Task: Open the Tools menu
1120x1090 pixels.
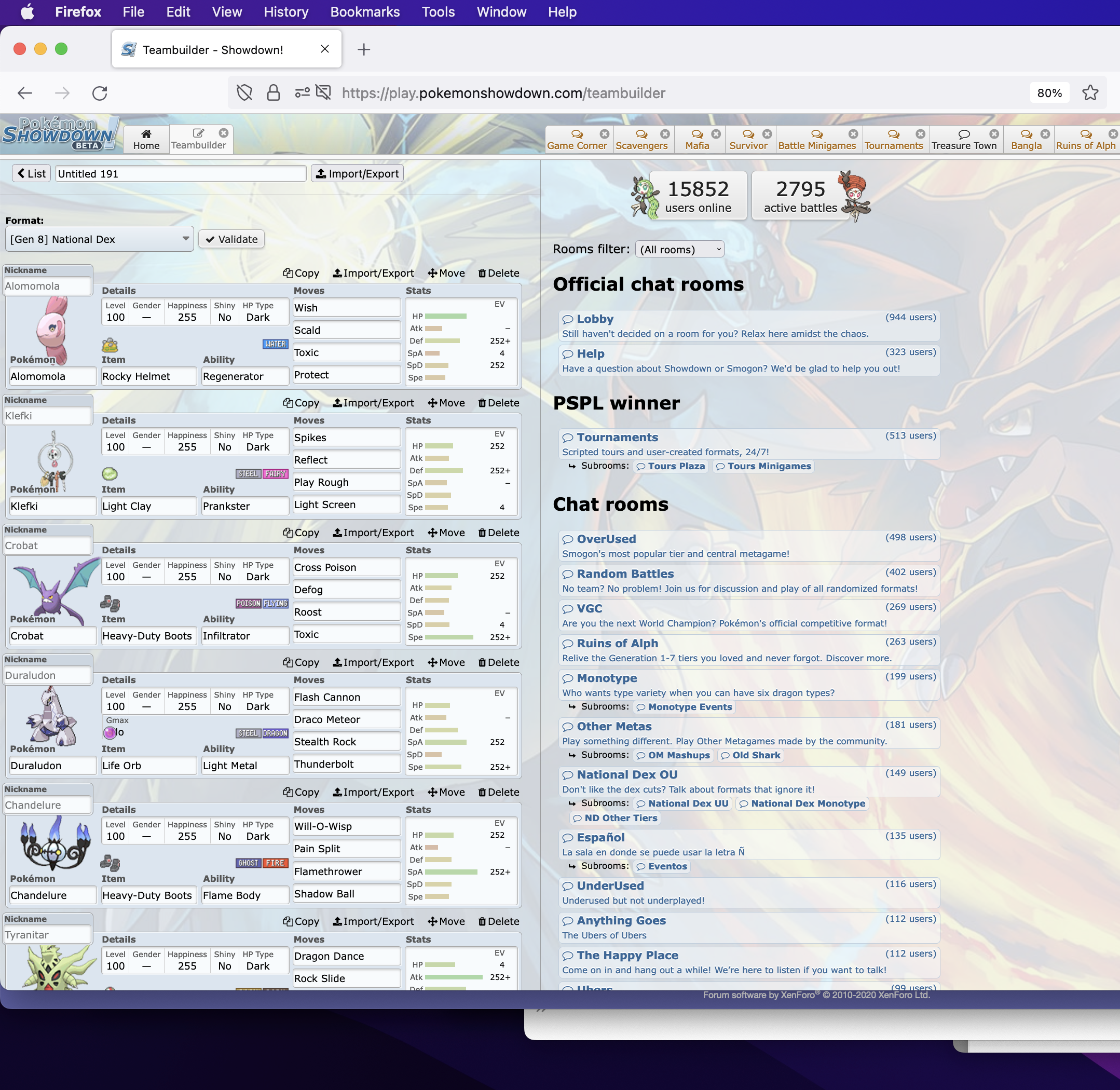Action: click(x=438, y=12)
